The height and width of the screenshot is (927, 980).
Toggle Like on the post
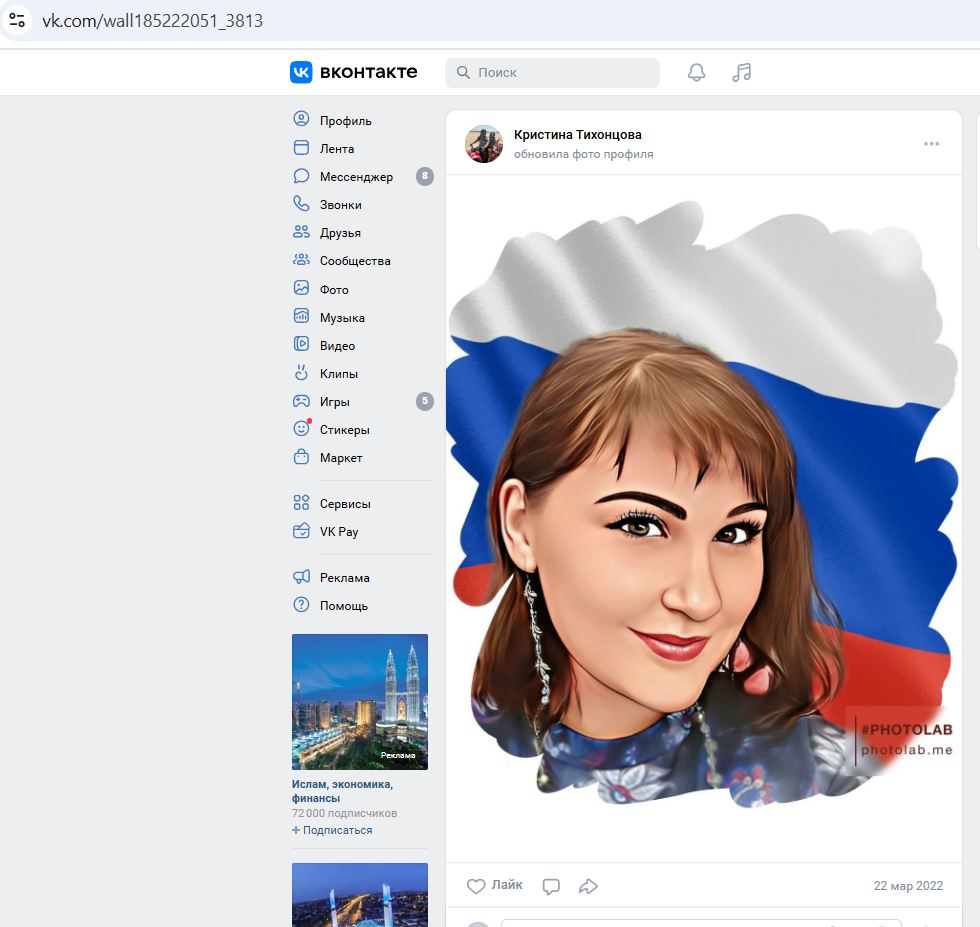tap(495, 886)
